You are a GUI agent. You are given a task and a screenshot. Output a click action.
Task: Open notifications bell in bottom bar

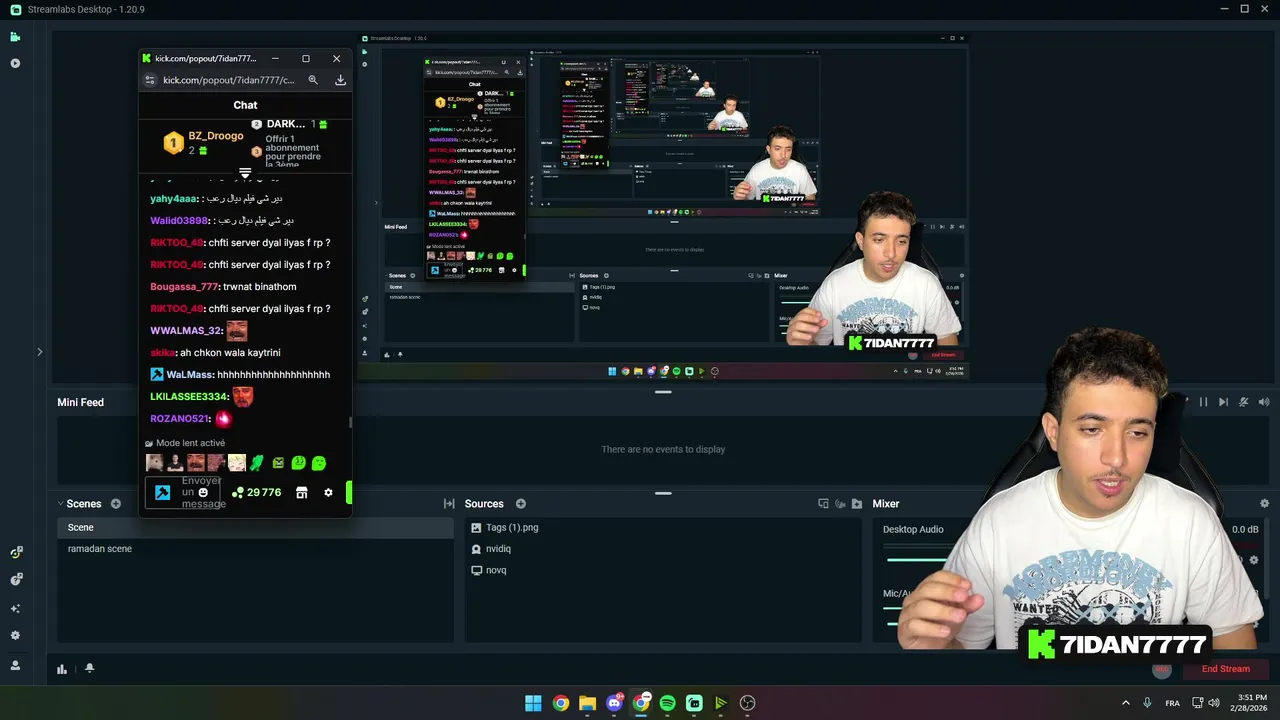[89, 668]
